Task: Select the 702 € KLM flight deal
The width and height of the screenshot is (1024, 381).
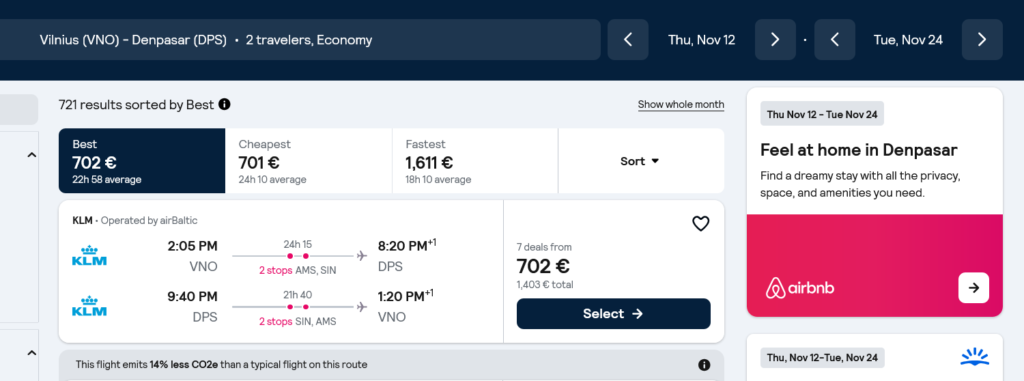Action: [x=613, y=314]
